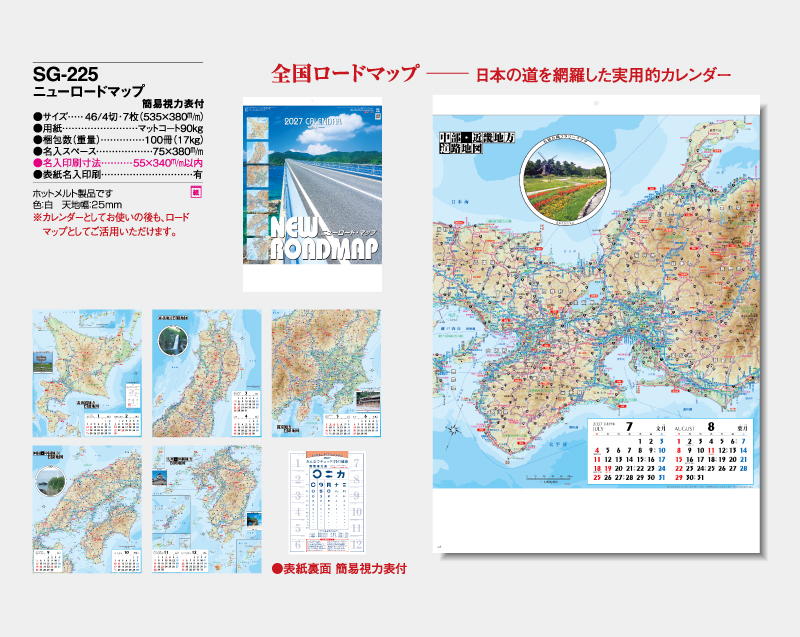Click the AUGUST label on the large calendar
The height and width of the screenshot is (637, 800).
pos(685,429)
